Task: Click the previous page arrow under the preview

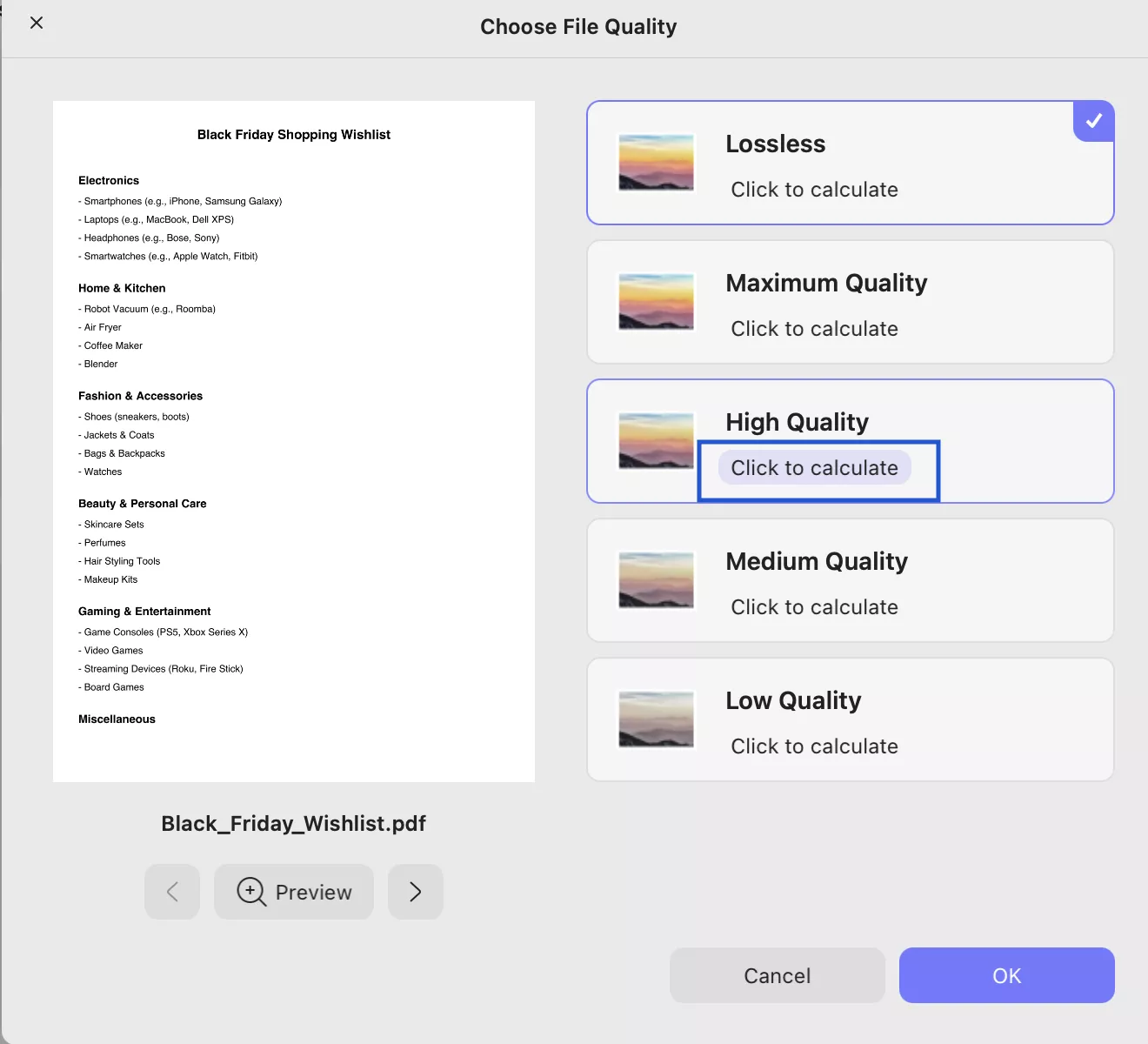Action: coord(171,892)
